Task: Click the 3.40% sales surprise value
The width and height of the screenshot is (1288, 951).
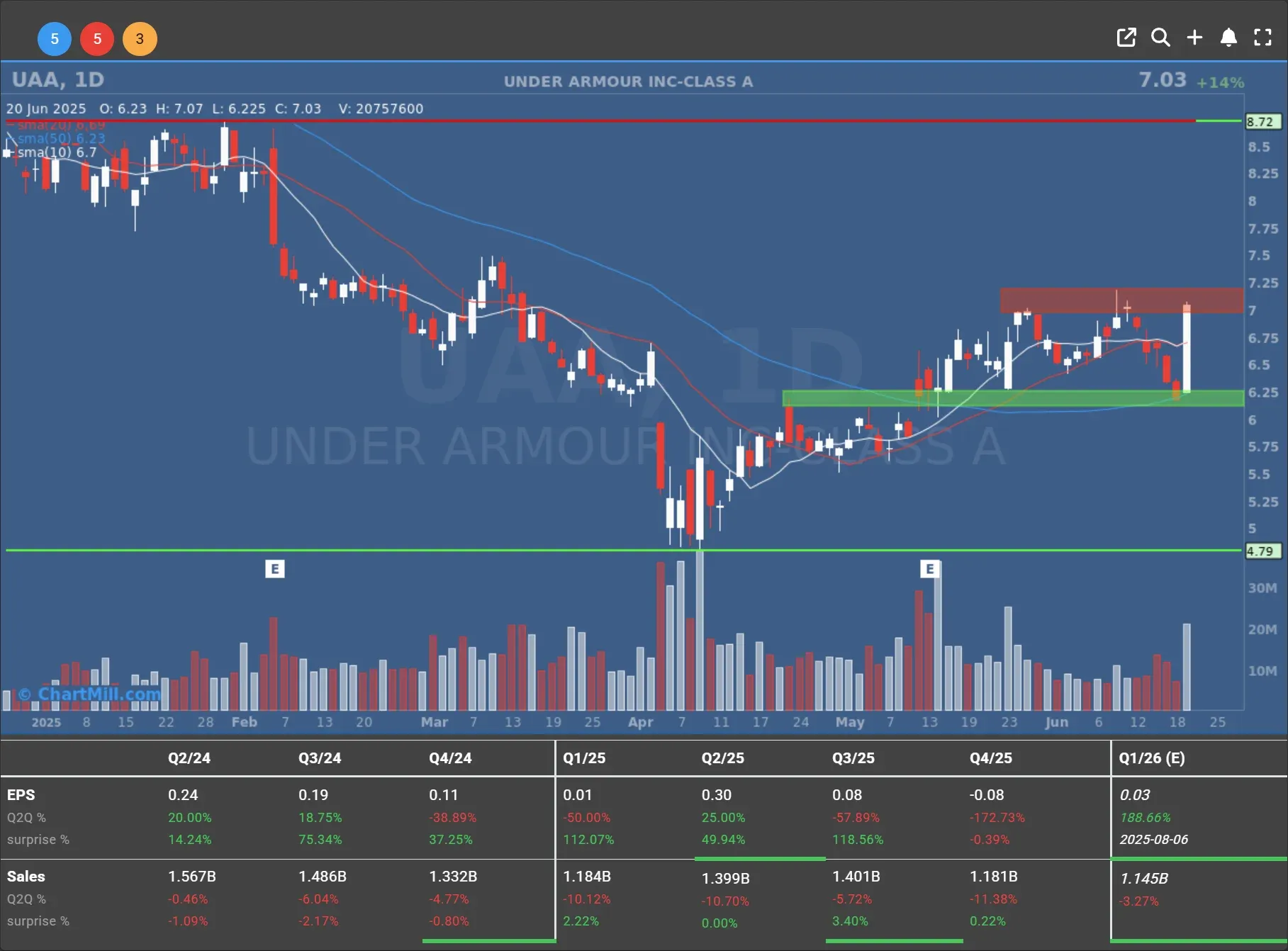Action: [850, 921]
